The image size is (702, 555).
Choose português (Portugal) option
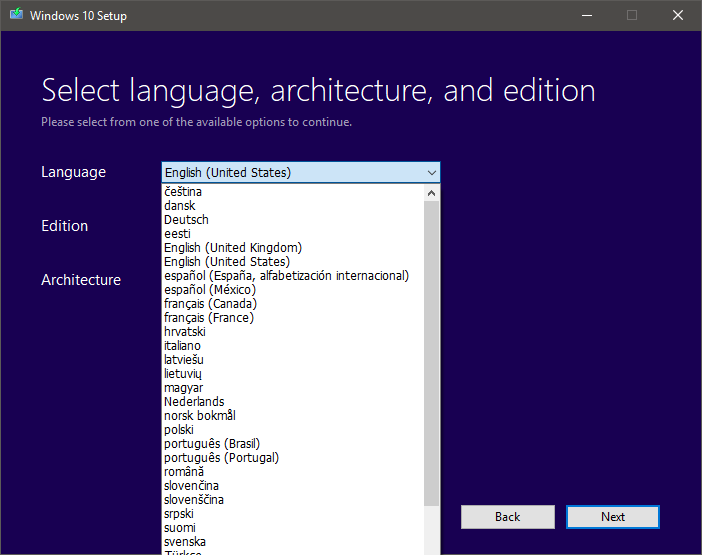293,458
